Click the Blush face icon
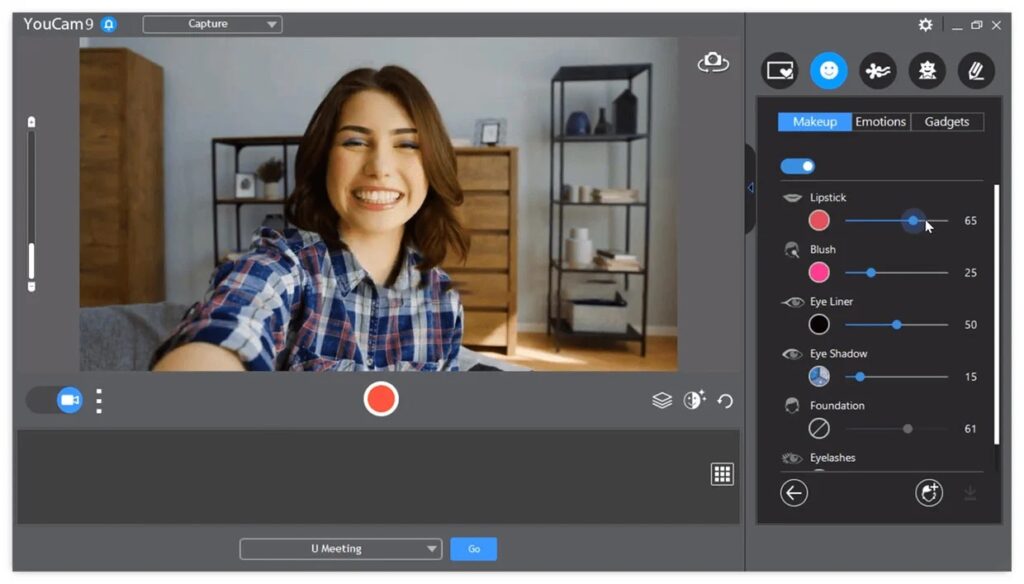This screenshot has width=1024, height=584. point(792,250)
